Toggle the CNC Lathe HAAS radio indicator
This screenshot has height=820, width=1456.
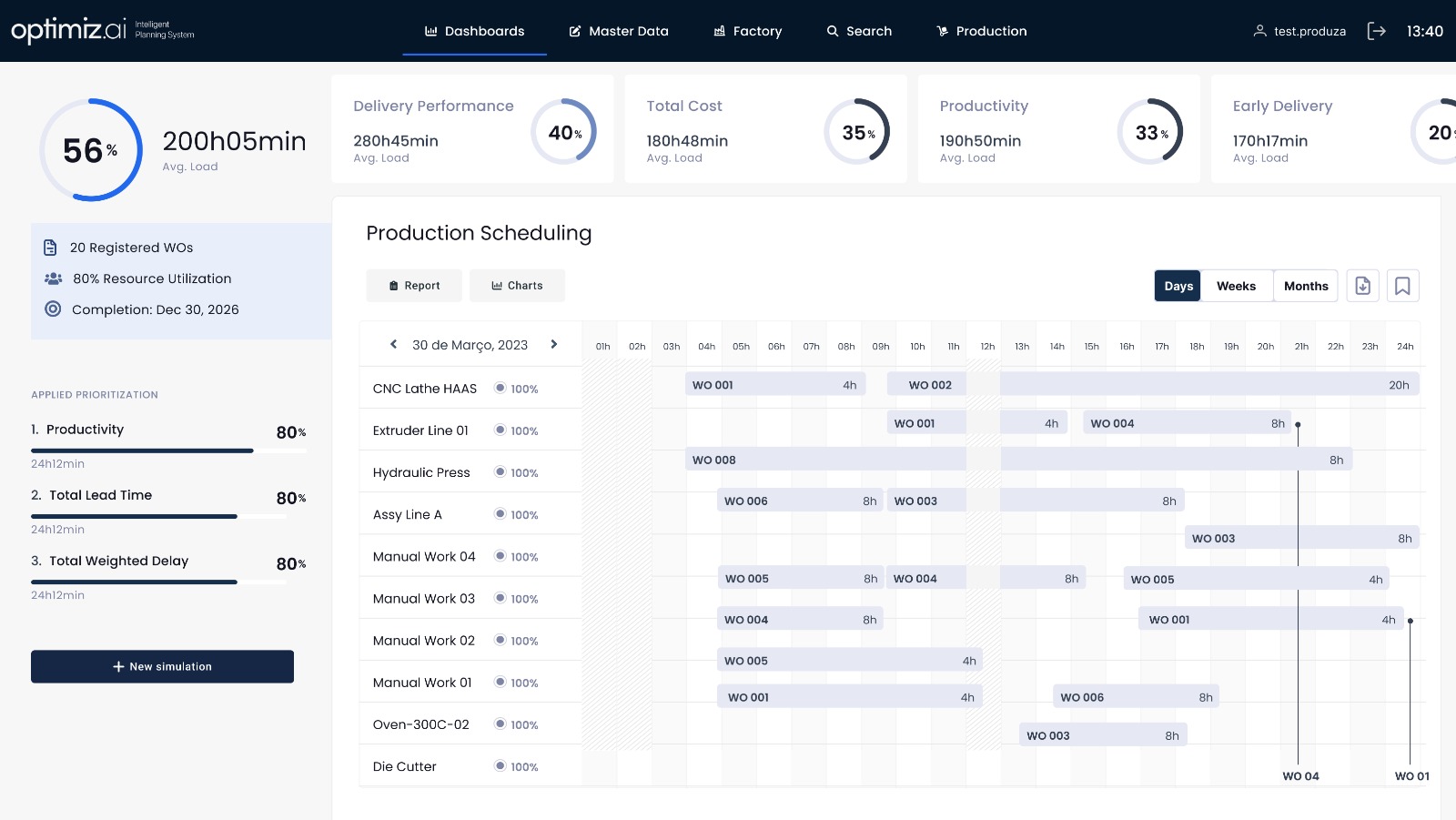(500, 388)
